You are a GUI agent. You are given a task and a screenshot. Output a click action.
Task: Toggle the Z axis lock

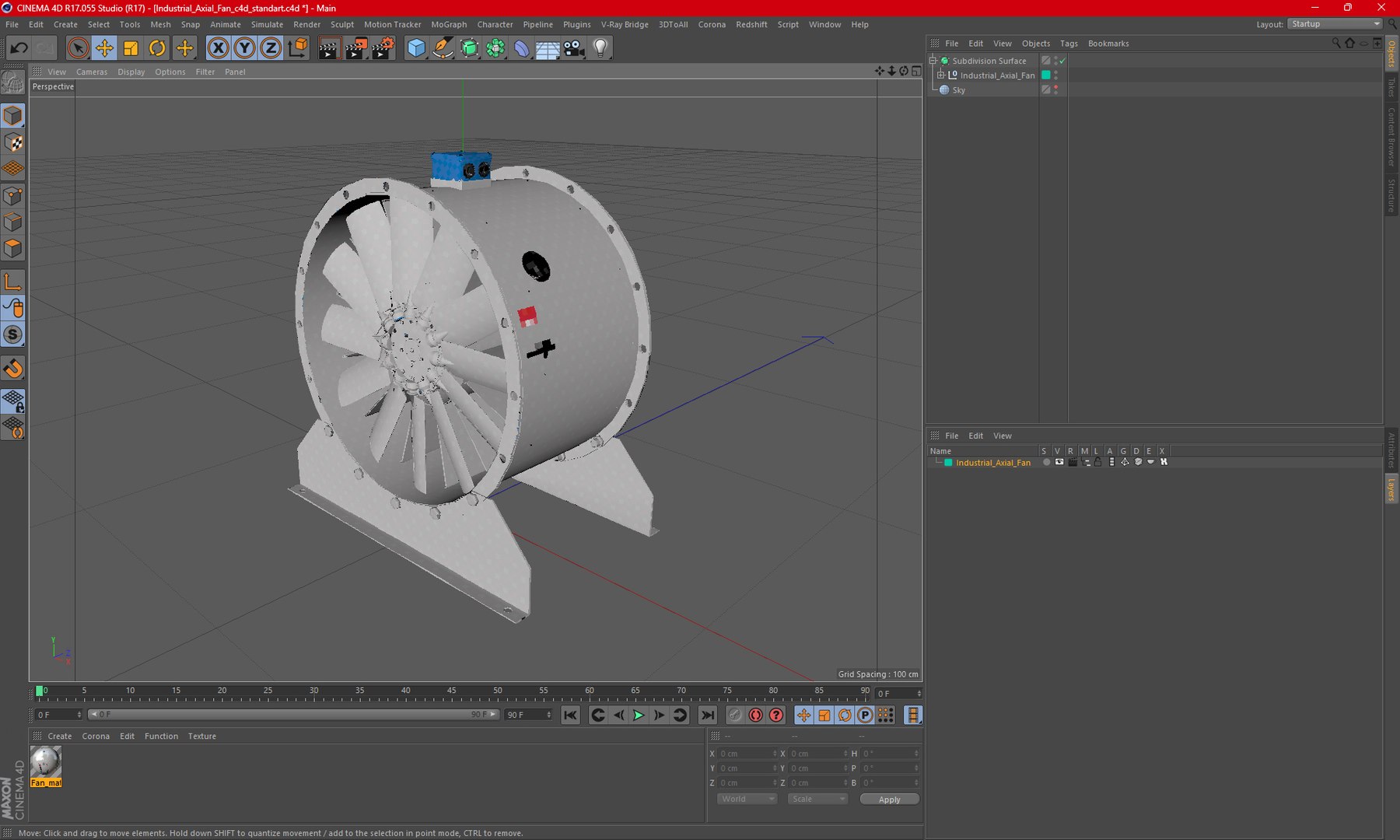click(x=271, y=48)
